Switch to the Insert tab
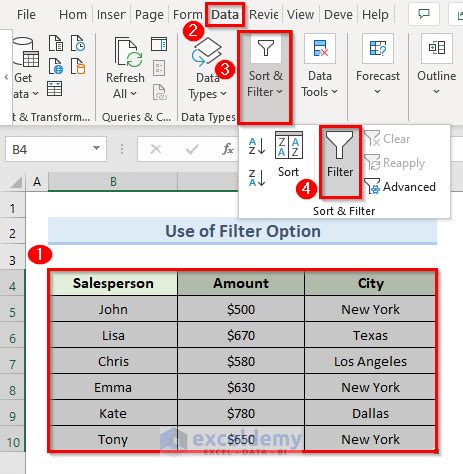The height and width of the screenshot is (474, 463). 111,15
